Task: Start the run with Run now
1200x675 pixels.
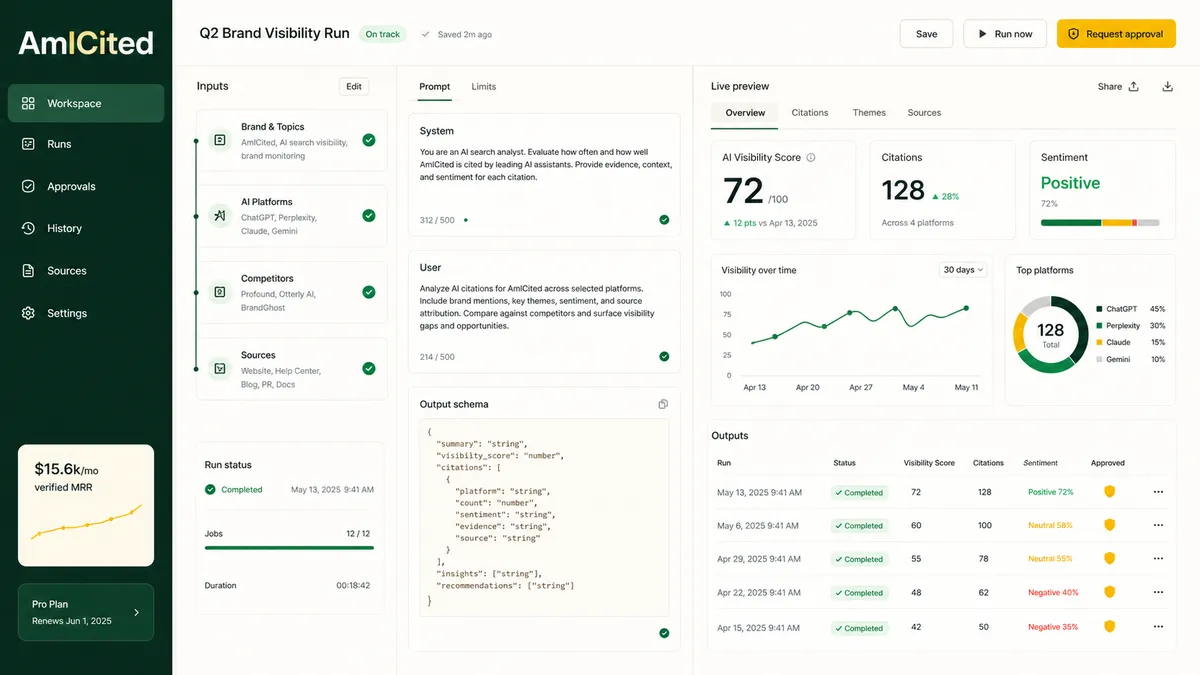Action: pyautogui.click(x=1005, y=34)
